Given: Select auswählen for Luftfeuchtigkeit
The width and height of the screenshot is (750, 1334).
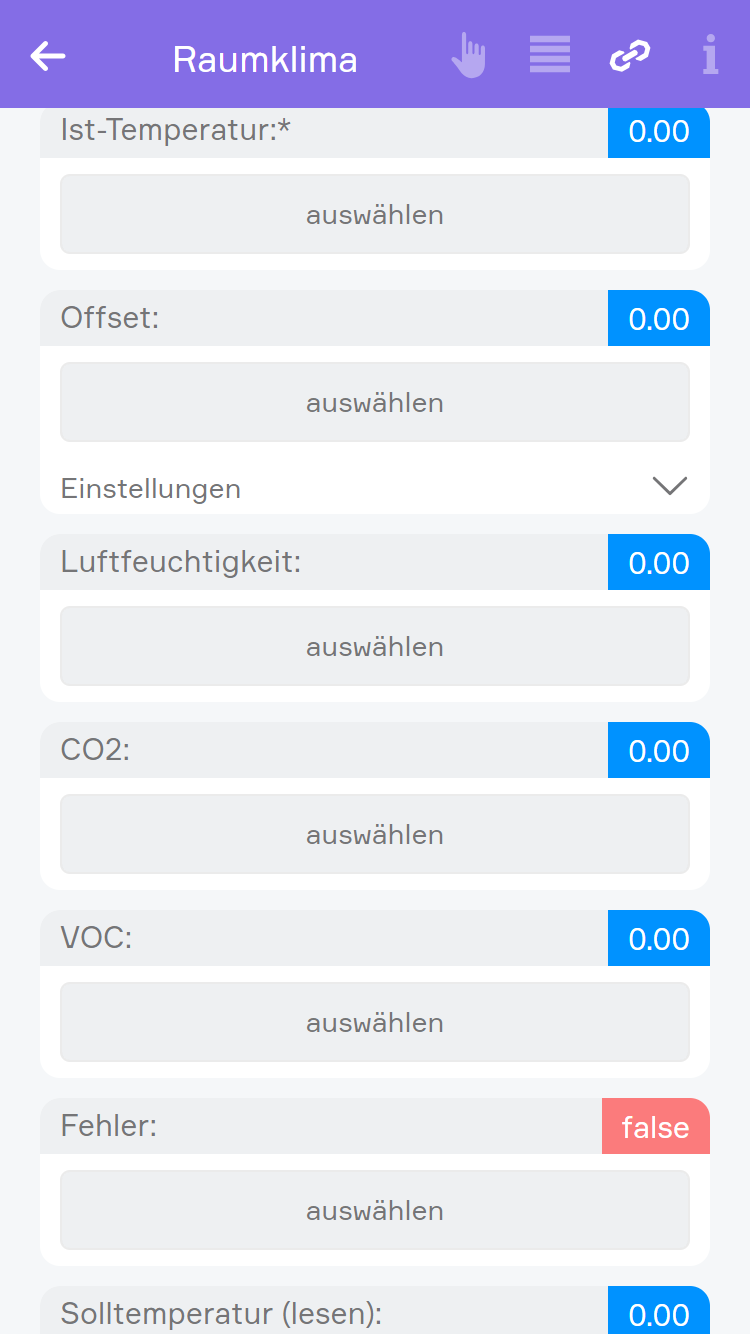Looking at the screenshot, I should click(375, 647).
